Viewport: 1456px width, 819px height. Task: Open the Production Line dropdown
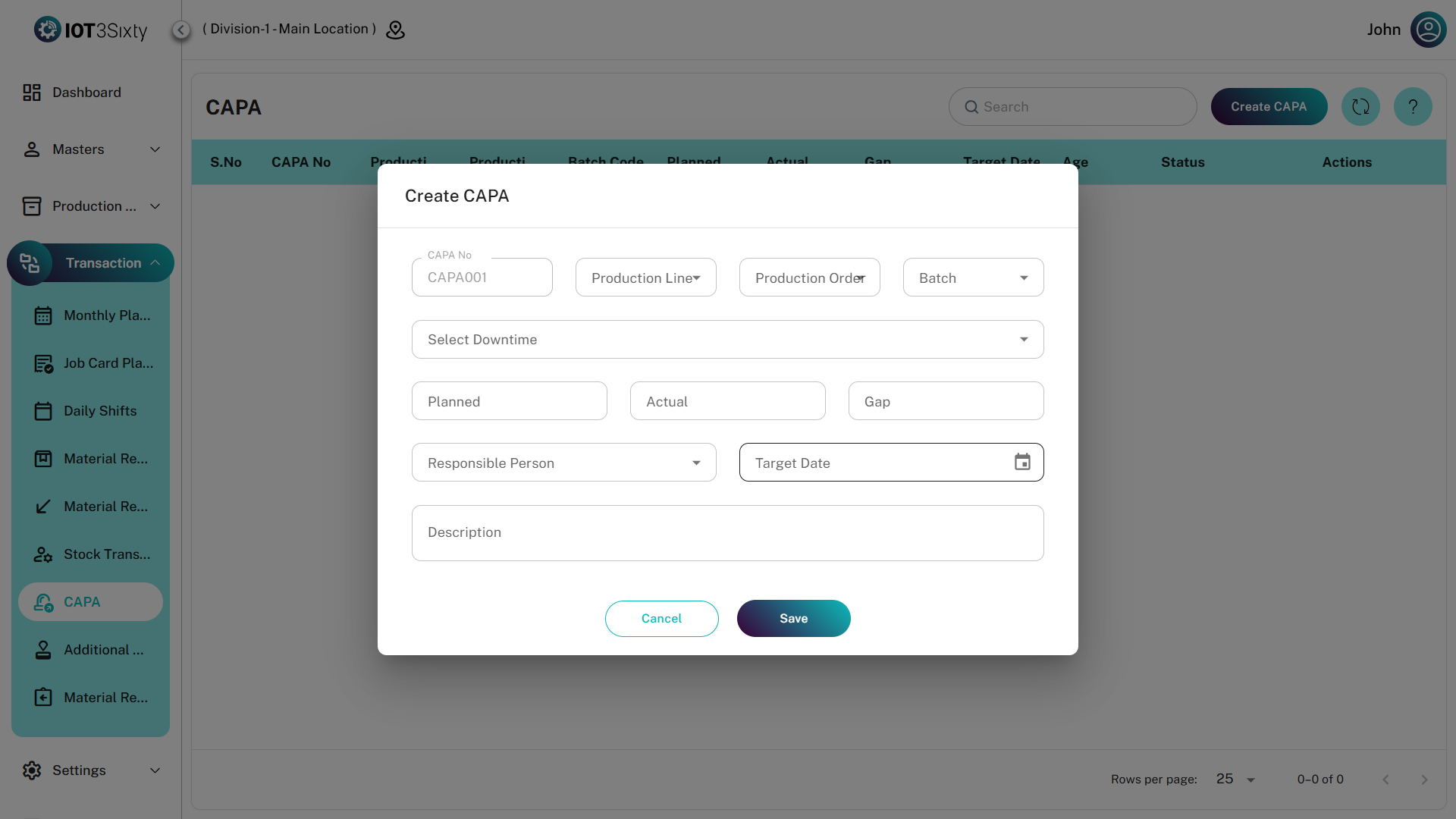click(645, 278)
